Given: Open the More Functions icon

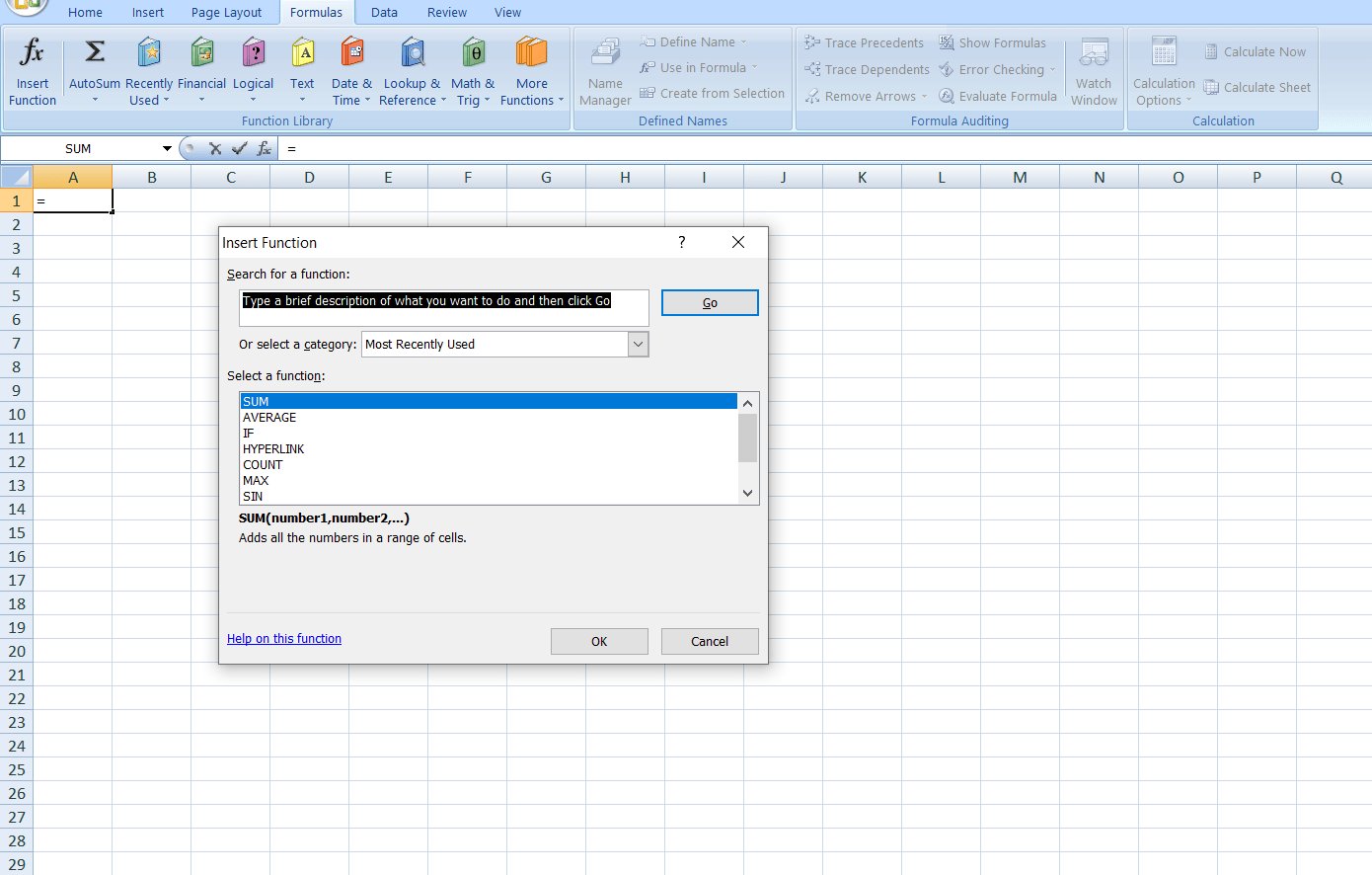Looking at the screenshot, I should pos(531,52).
